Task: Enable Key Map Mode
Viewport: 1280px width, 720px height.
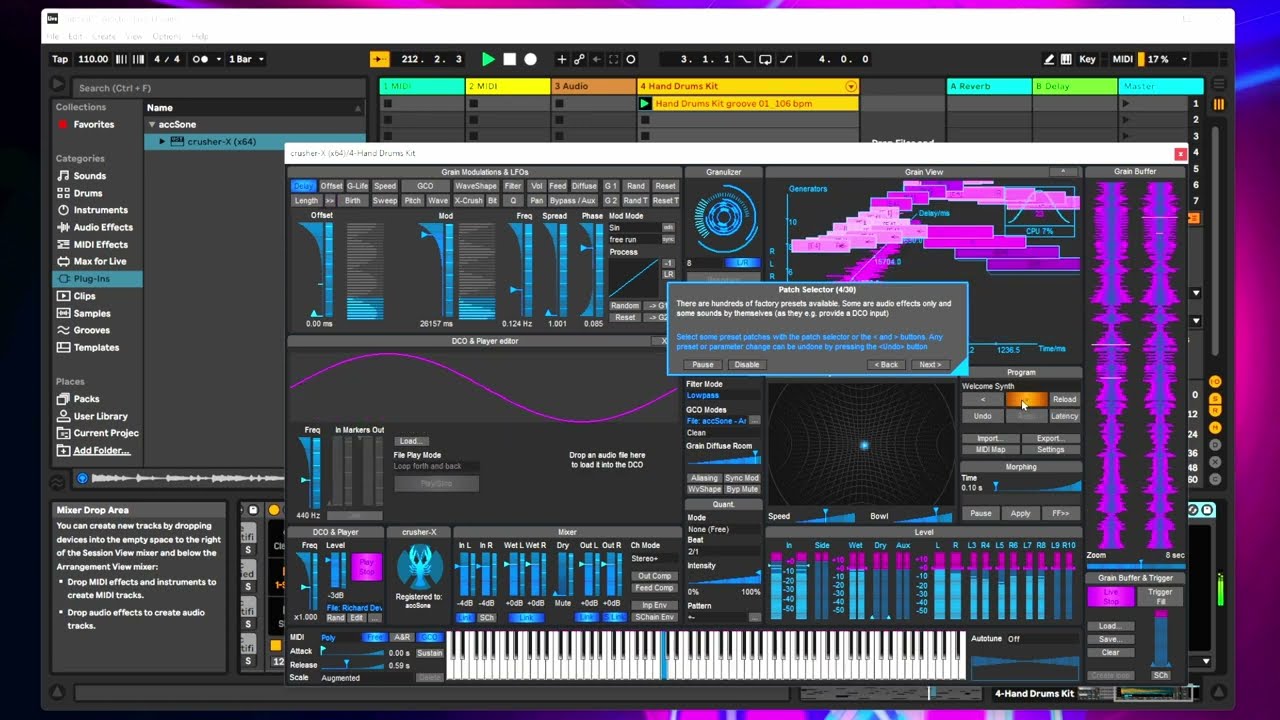Action: pyautogui.click(x=1087, y=59)
